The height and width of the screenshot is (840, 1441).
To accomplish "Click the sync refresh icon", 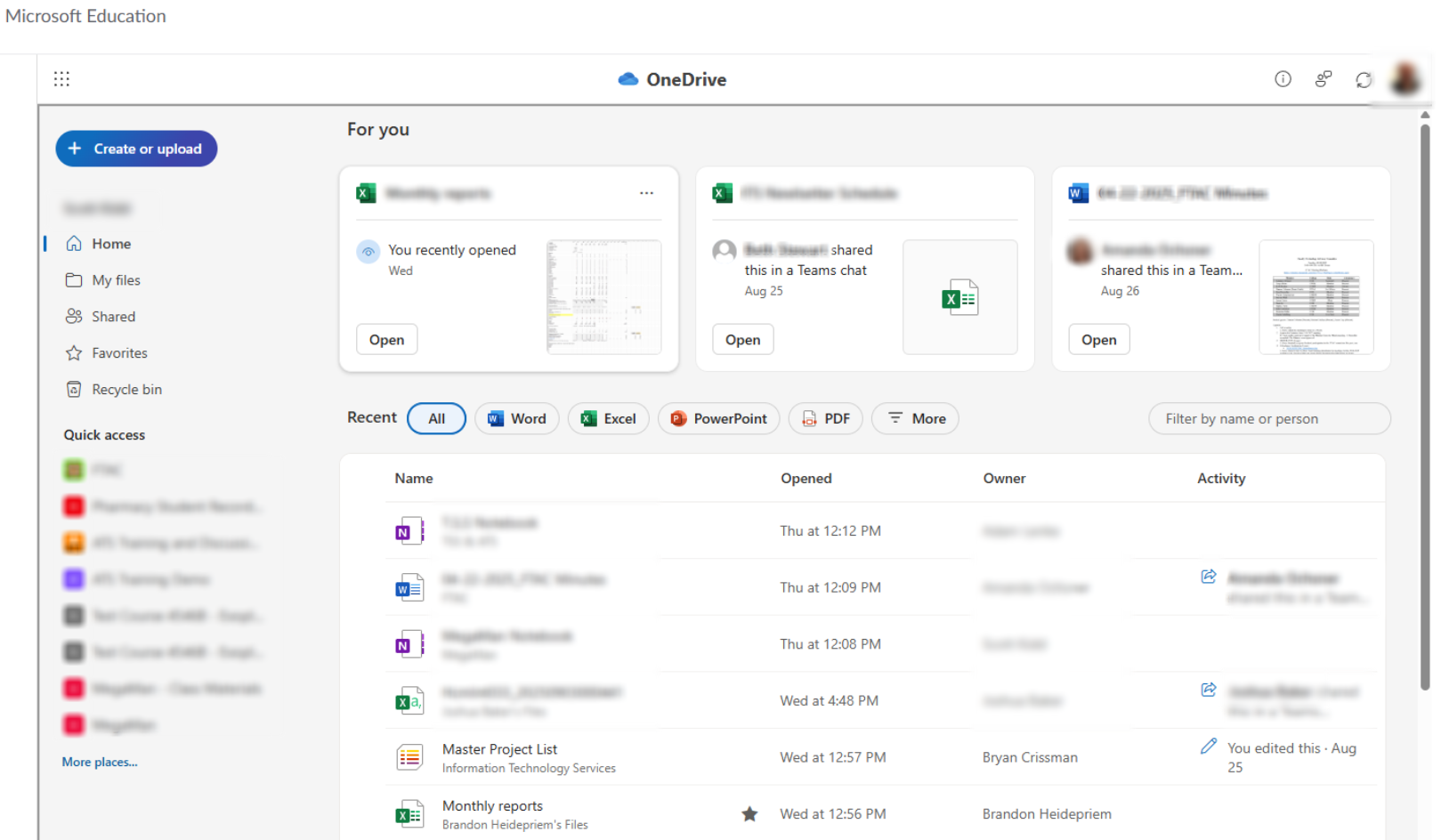I will (x=1364, y=80).
